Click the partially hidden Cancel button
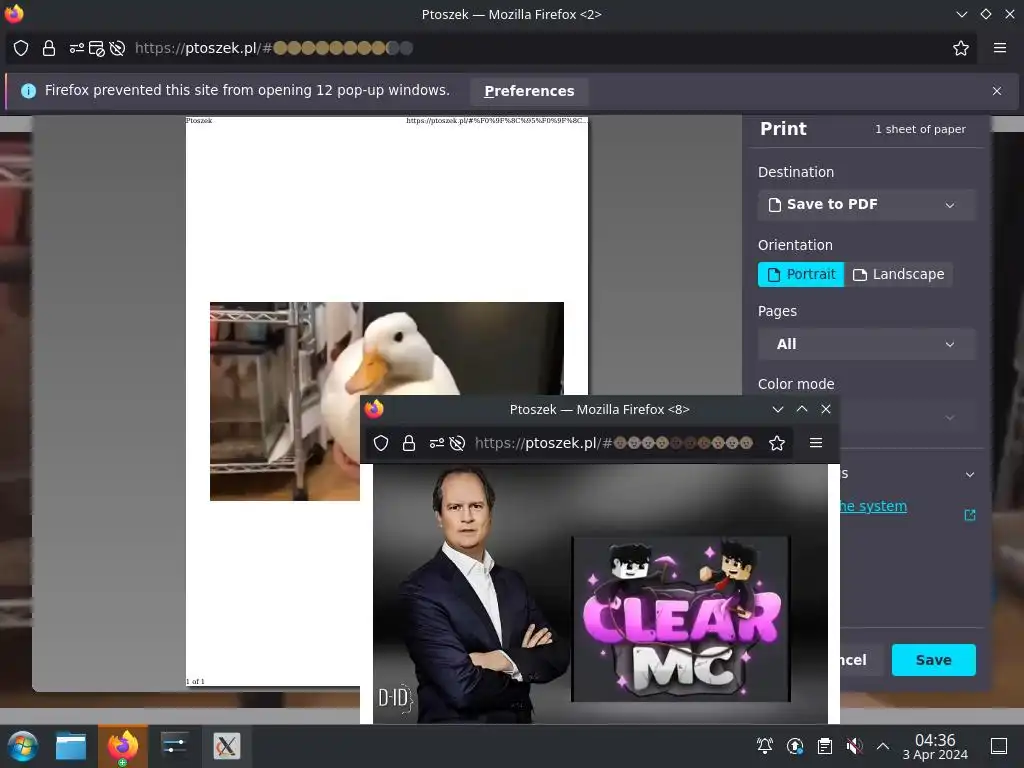This screenshot has width=1024, height=768. (x=861, y=660)
